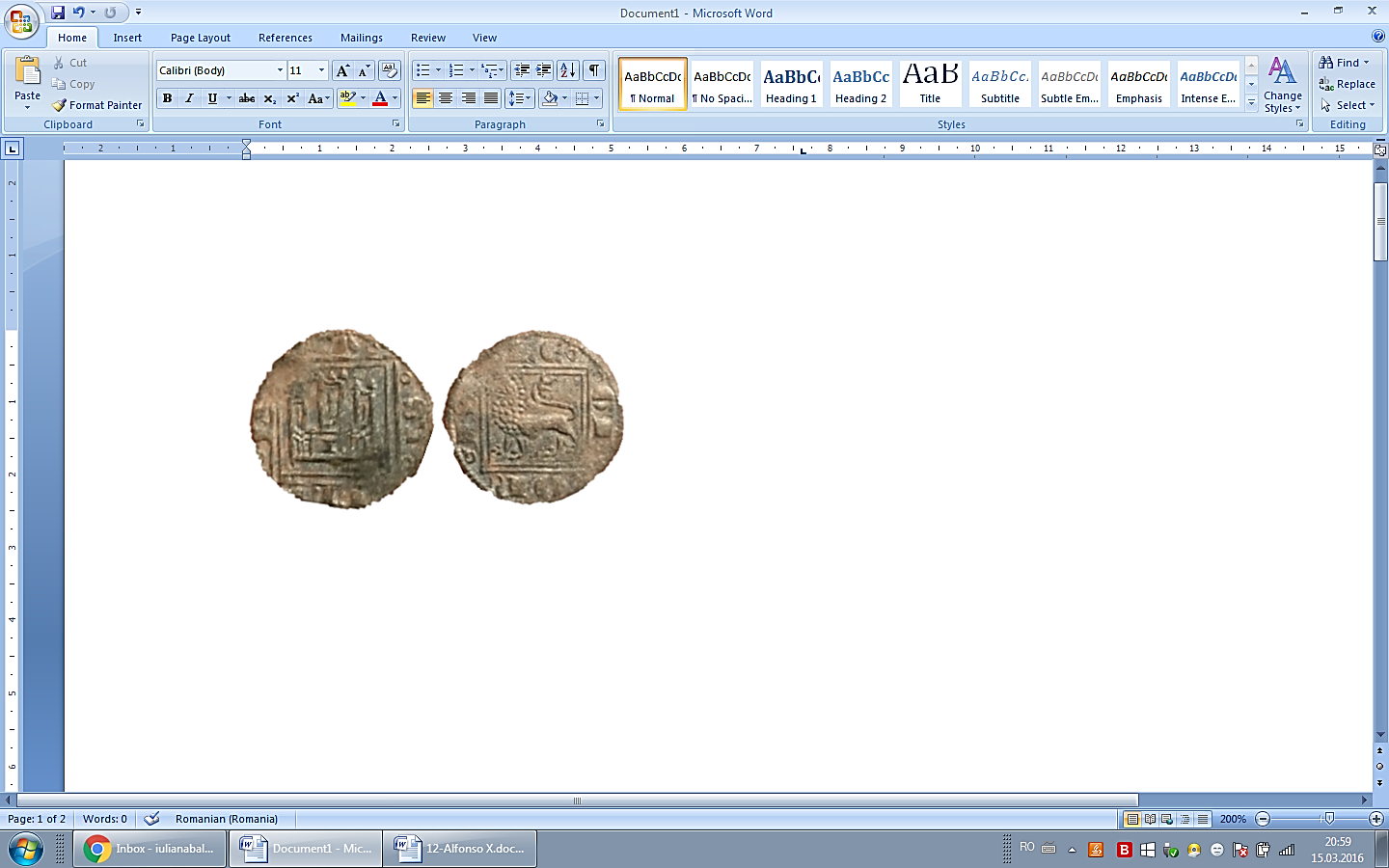This screenshot has width=1389, height=868.
Task: Apply the Heading 1 style
Action: coord(791,84)
